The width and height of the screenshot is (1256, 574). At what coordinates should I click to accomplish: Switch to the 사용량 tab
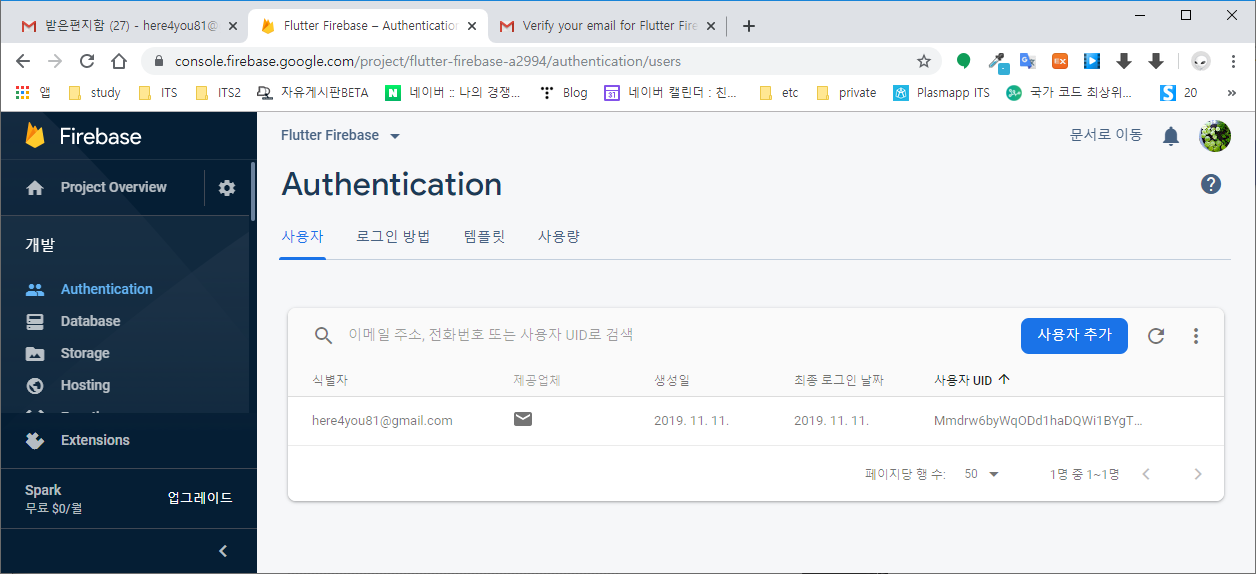(559, 237)
